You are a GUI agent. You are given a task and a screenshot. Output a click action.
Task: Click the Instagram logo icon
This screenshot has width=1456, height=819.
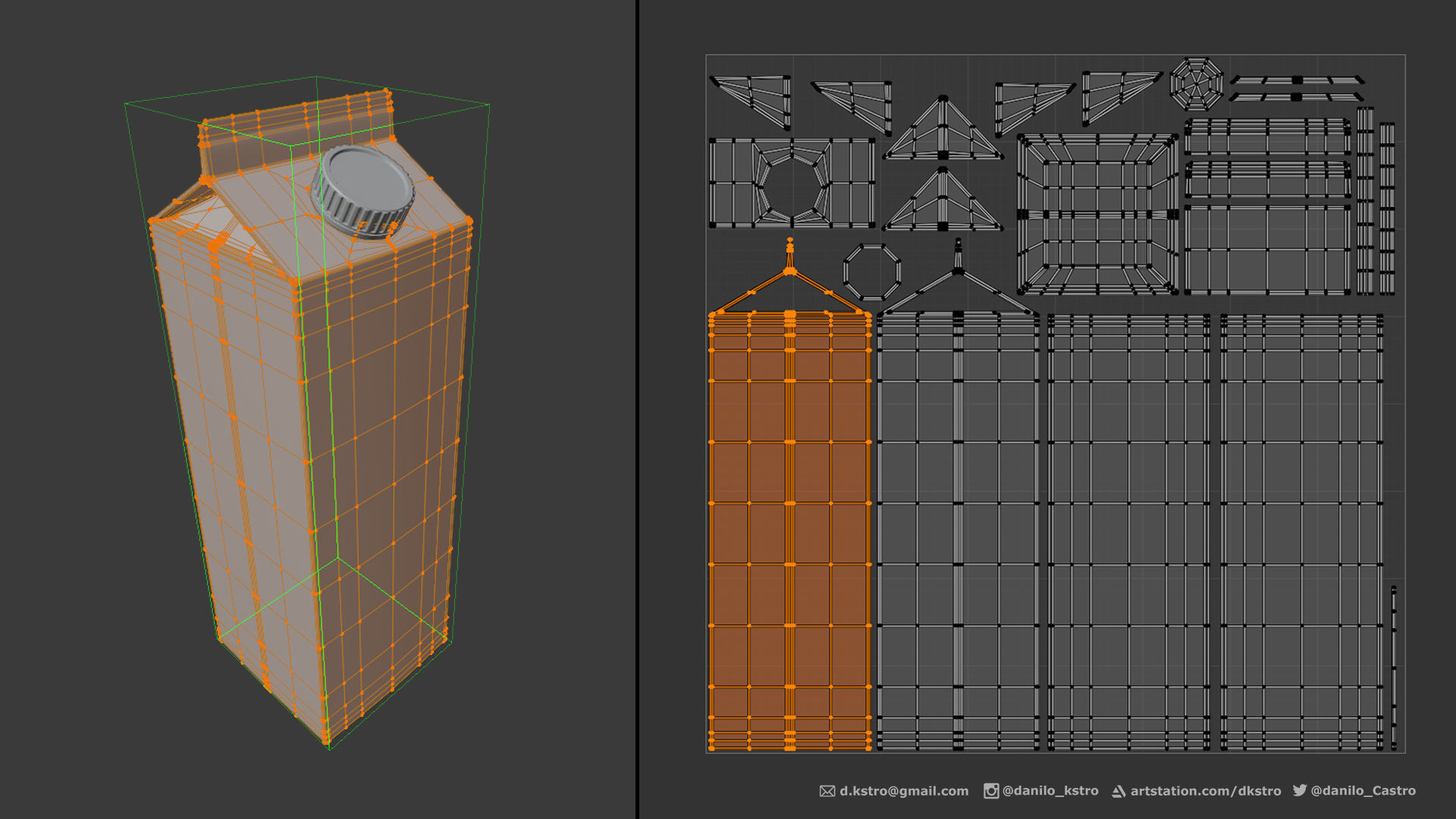pyautogui.click(x=990, y=791)
